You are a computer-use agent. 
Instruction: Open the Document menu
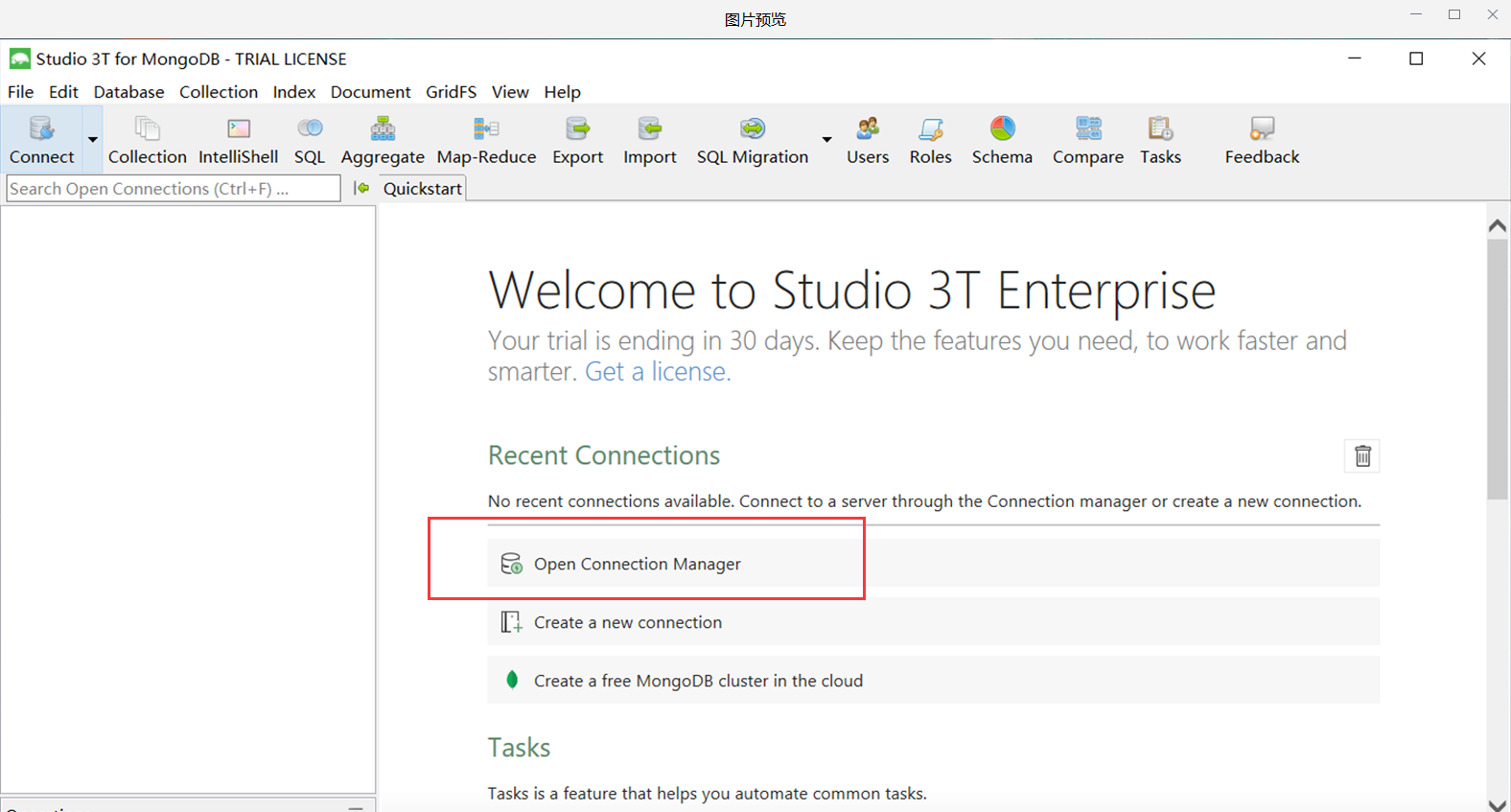click(x=370, y=92)
